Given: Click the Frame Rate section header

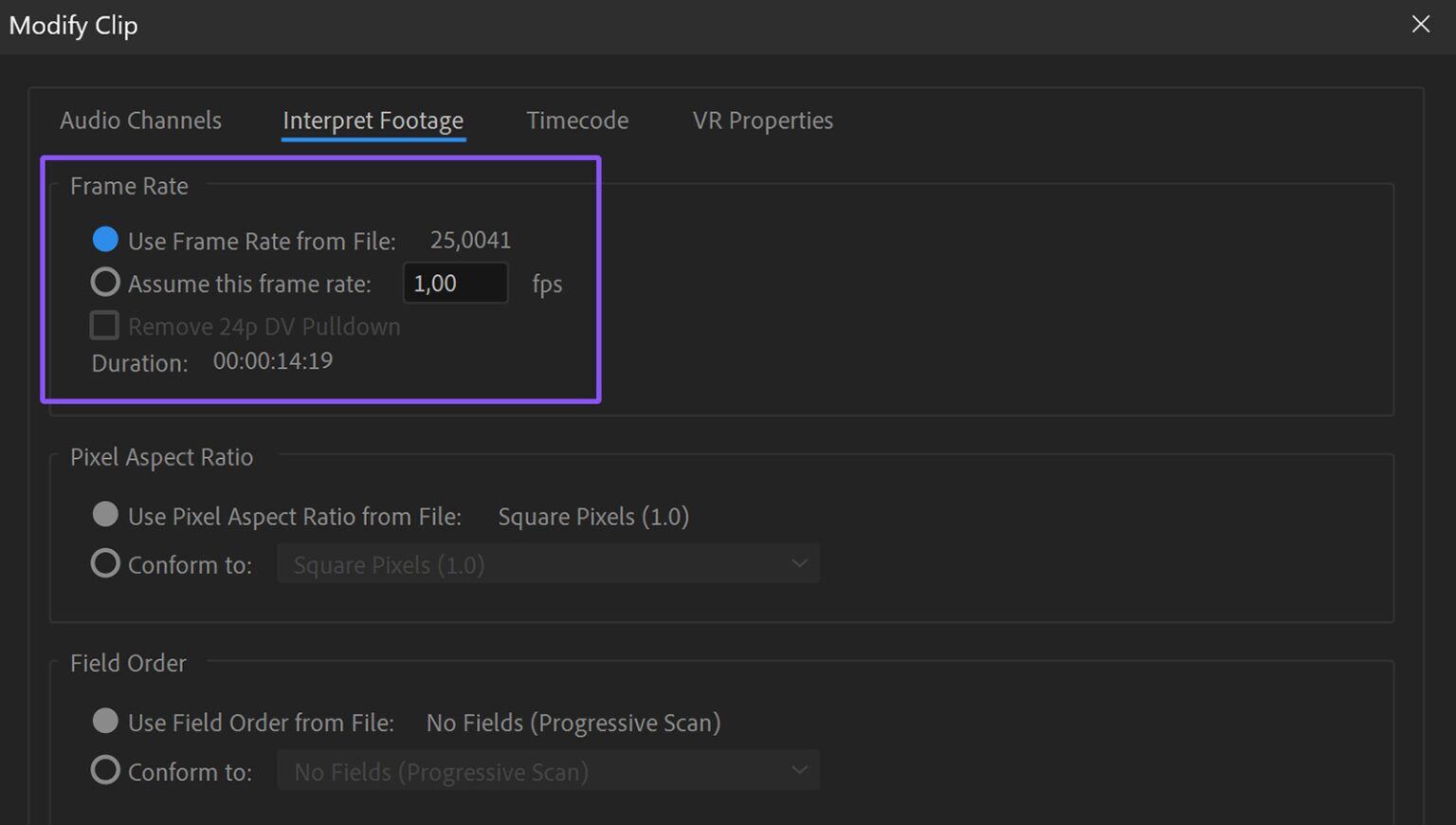Looking at the screenshot, I should pos(129,186).
